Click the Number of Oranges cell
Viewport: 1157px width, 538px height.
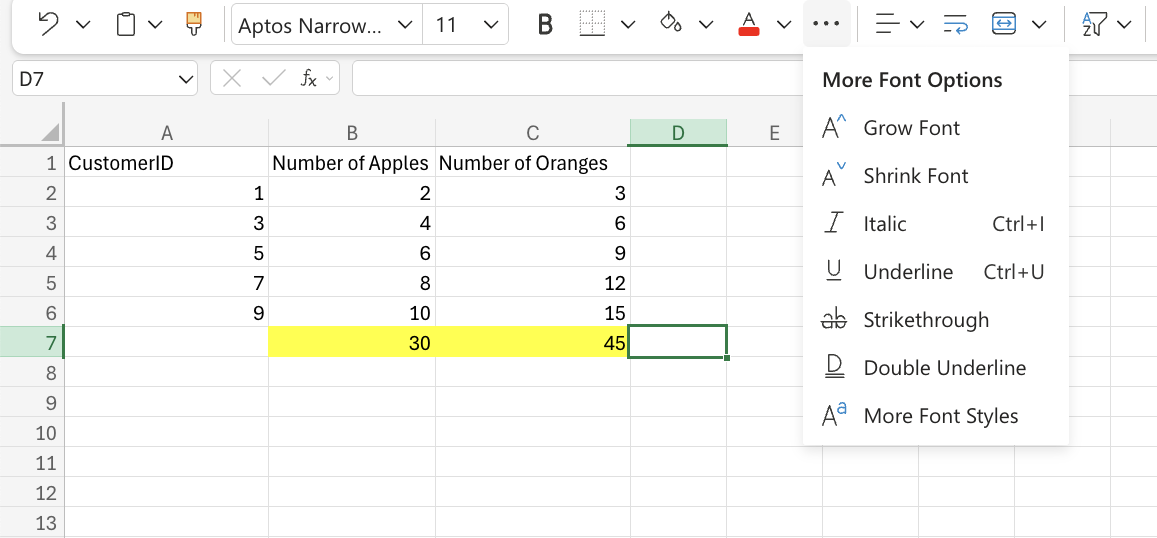533,162
